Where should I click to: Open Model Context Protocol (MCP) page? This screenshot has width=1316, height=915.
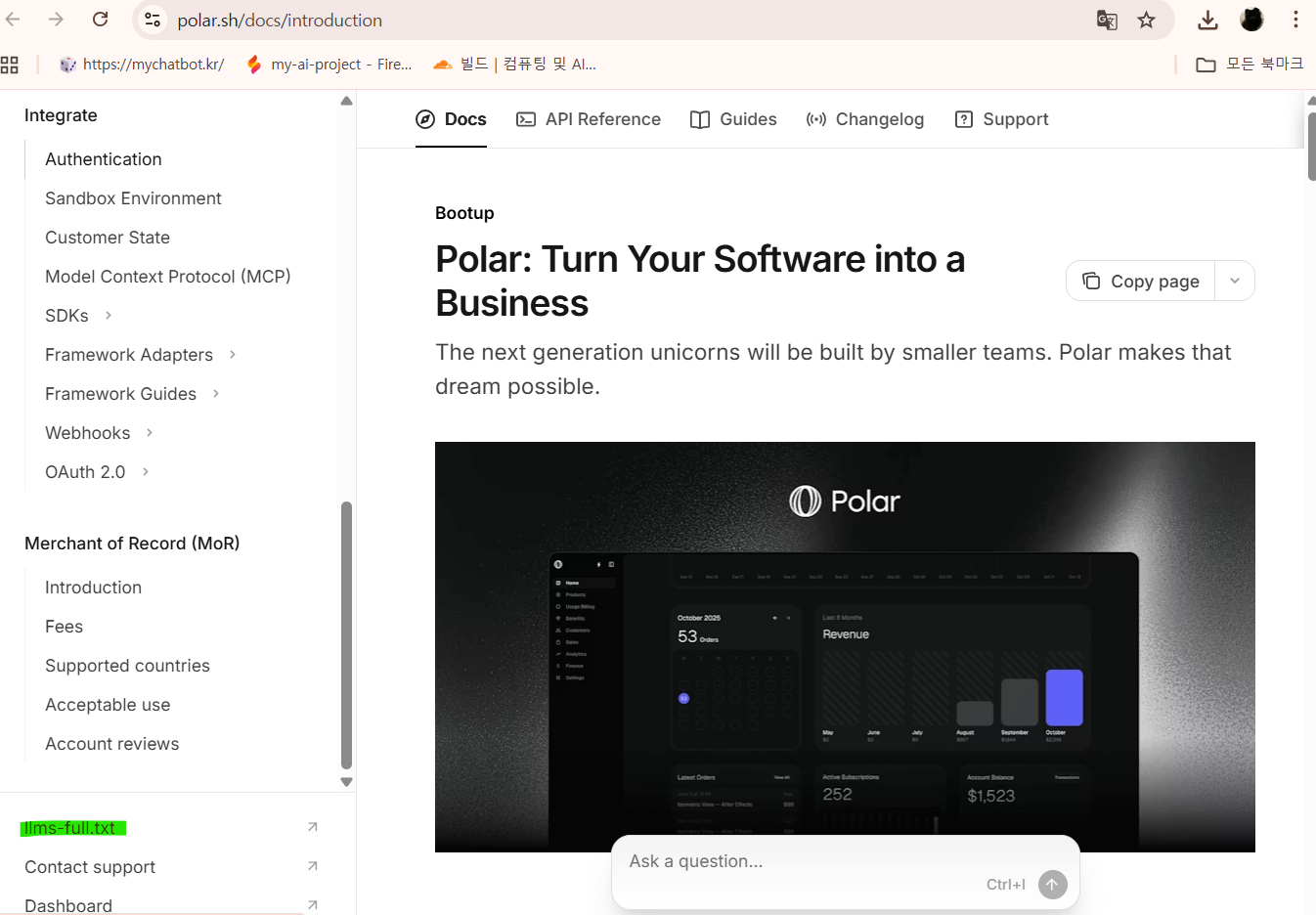coord(168,277)
